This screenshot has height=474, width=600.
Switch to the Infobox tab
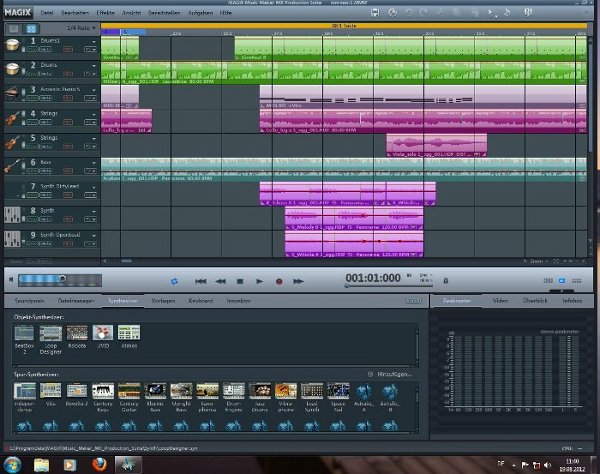[x=572, y=301]
